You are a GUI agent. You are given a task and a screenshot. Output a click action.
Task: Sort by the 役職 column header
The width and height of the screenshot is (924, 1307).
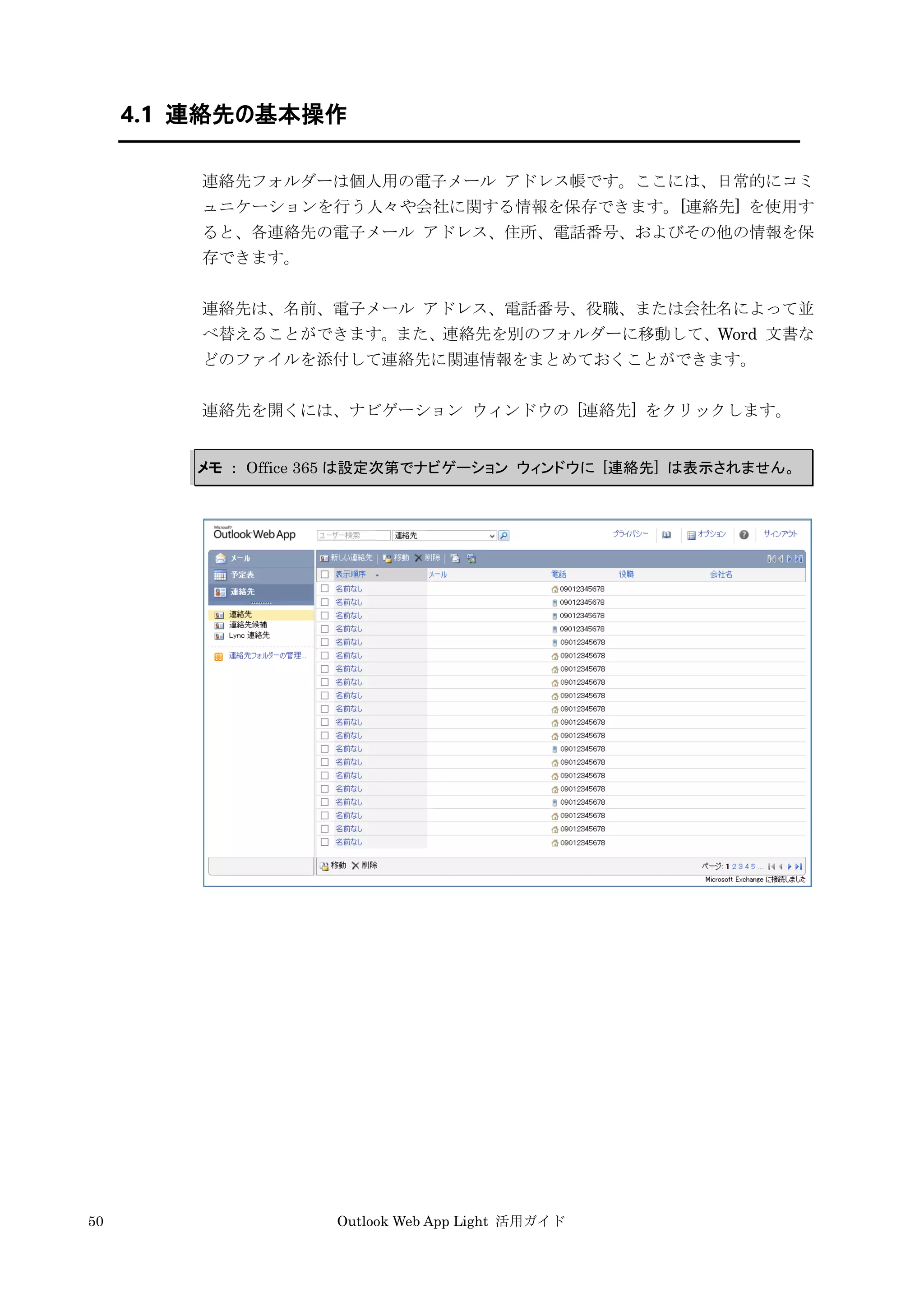pos(626,575)
